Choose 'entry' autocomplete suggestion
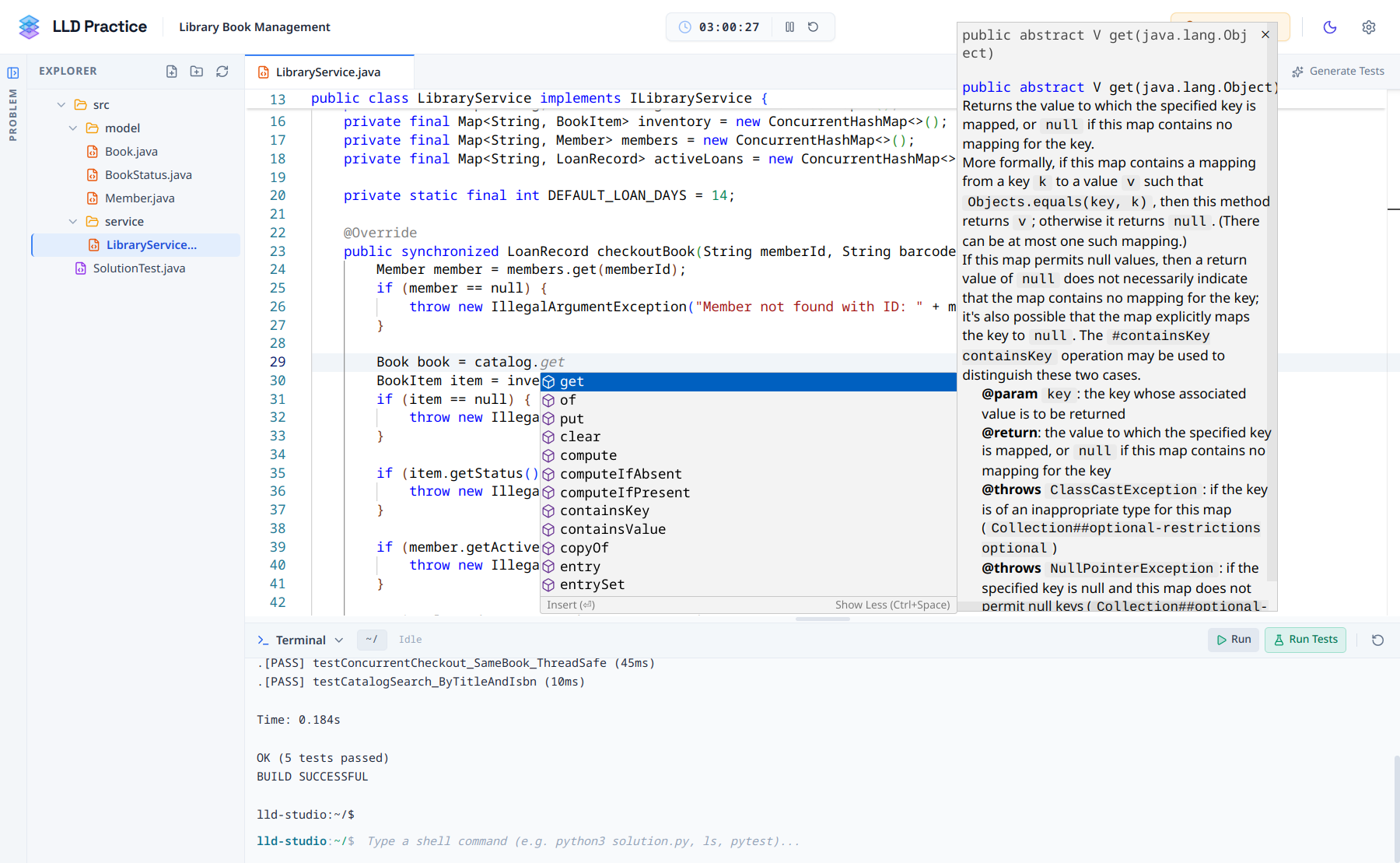The width and height of the screenshot is (1400, 863). point(748,567)
